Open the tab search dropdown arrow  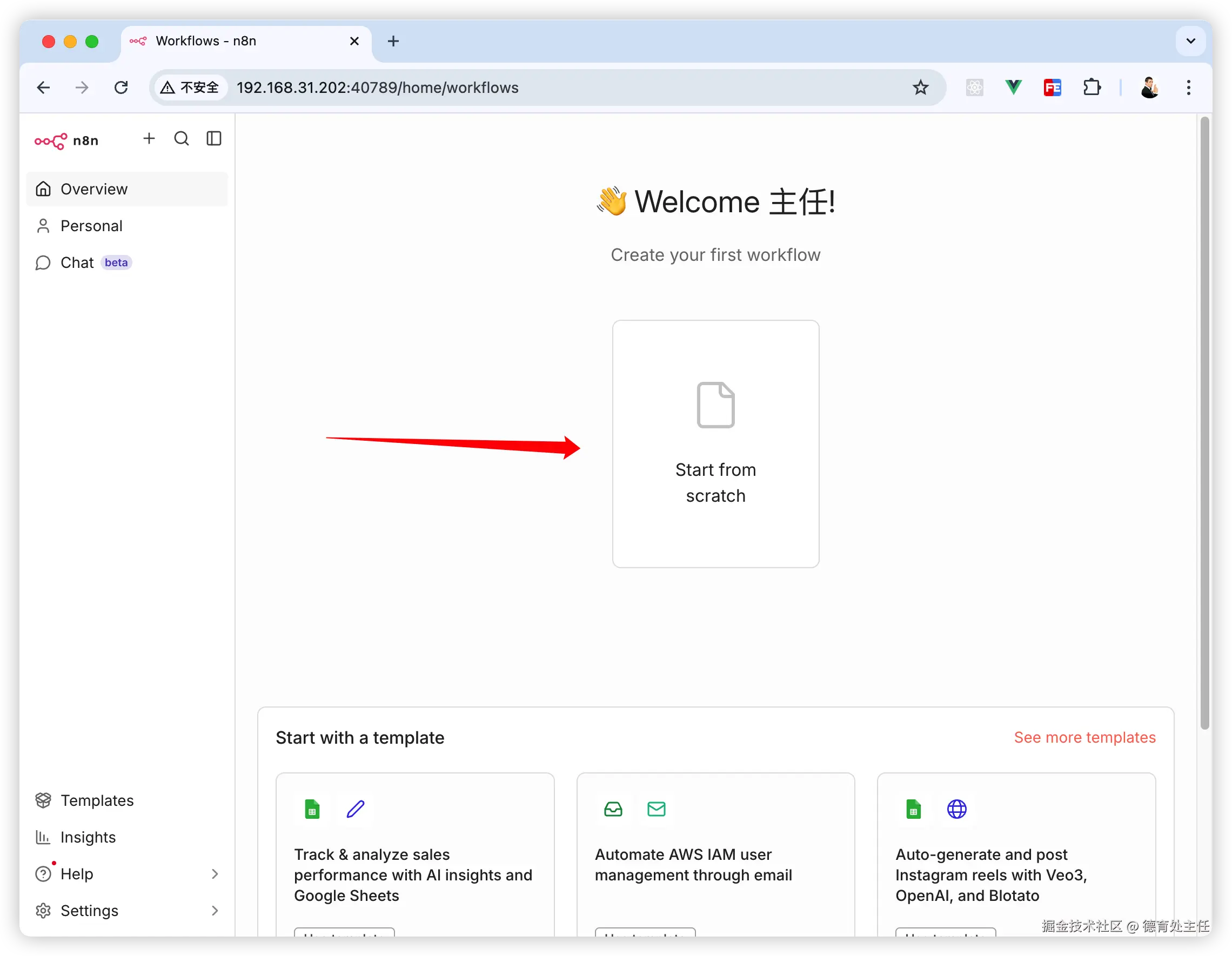pos(1190,41)
